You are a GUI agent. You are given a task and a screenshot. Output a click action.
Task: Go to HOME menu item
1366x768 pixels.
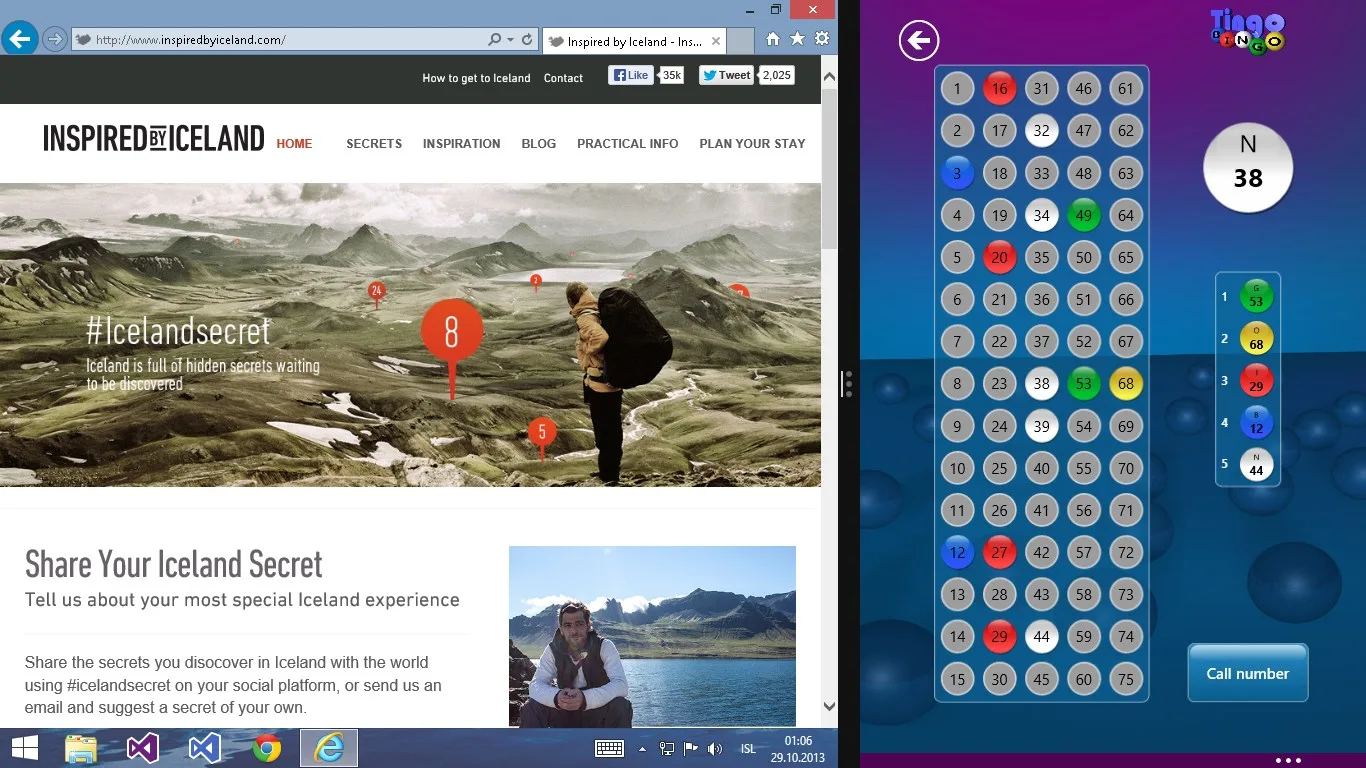294,144
